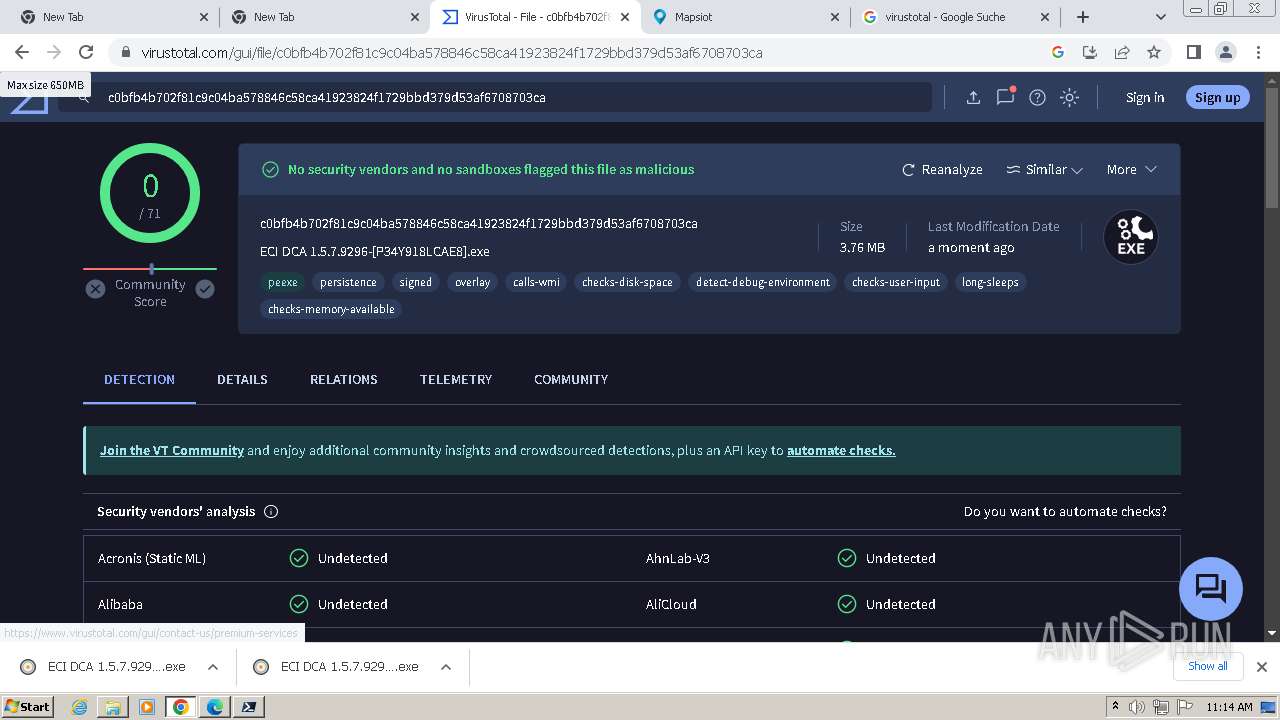Click the share page icon in address bar

1122,52
